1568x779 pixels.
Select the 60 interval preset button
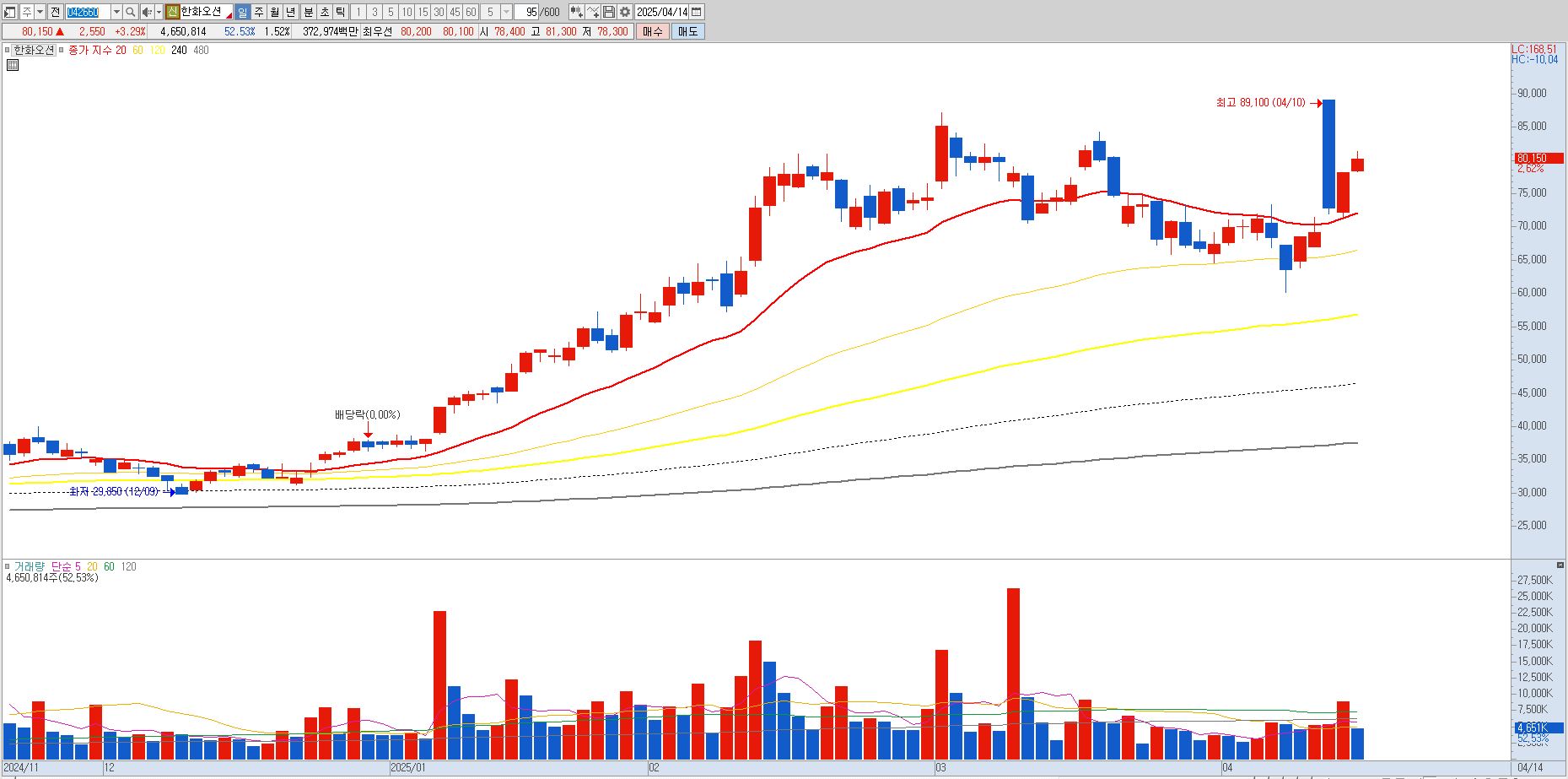(471, 12)
